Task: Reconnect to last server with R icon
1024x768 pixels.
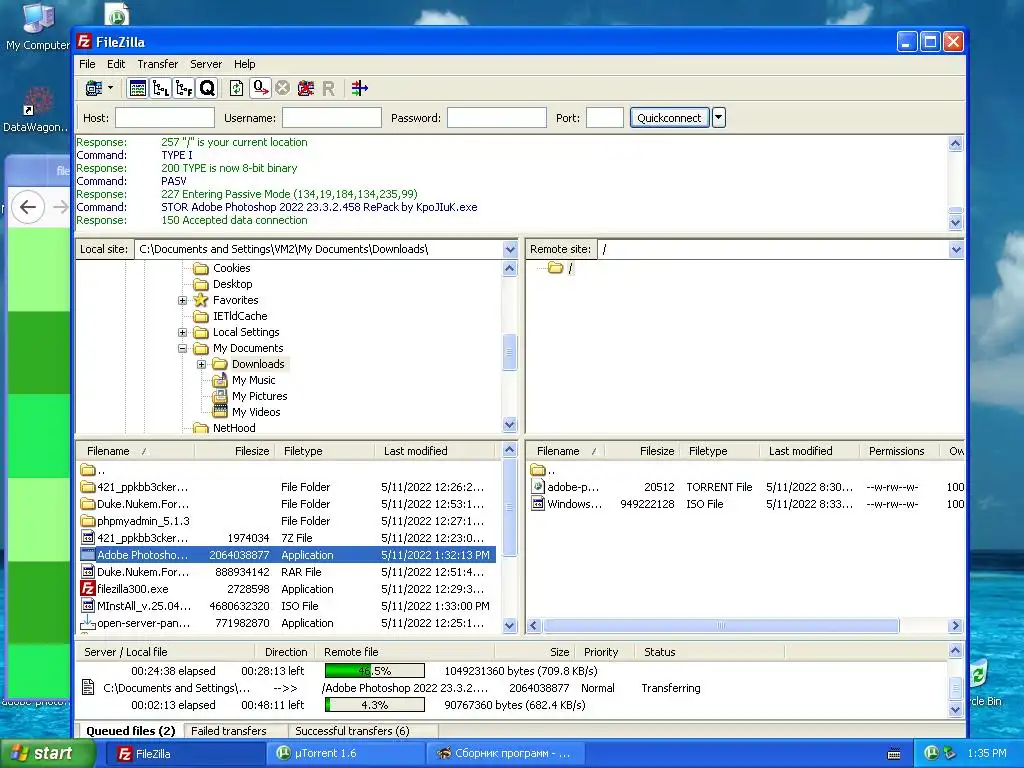Action: [328, 88]
